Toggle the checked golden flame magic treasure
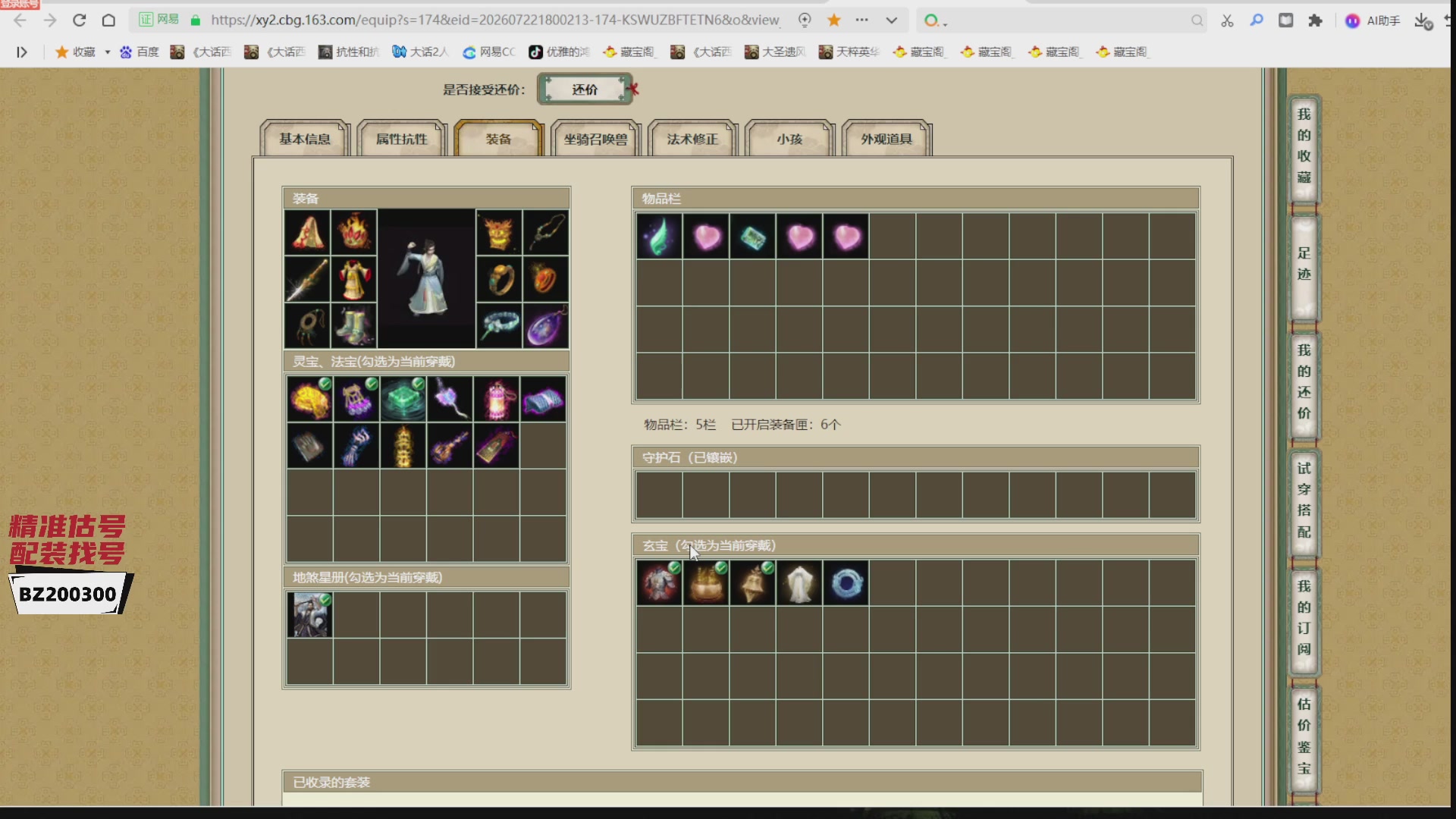 pyautogui.click(x=309, y=399)
